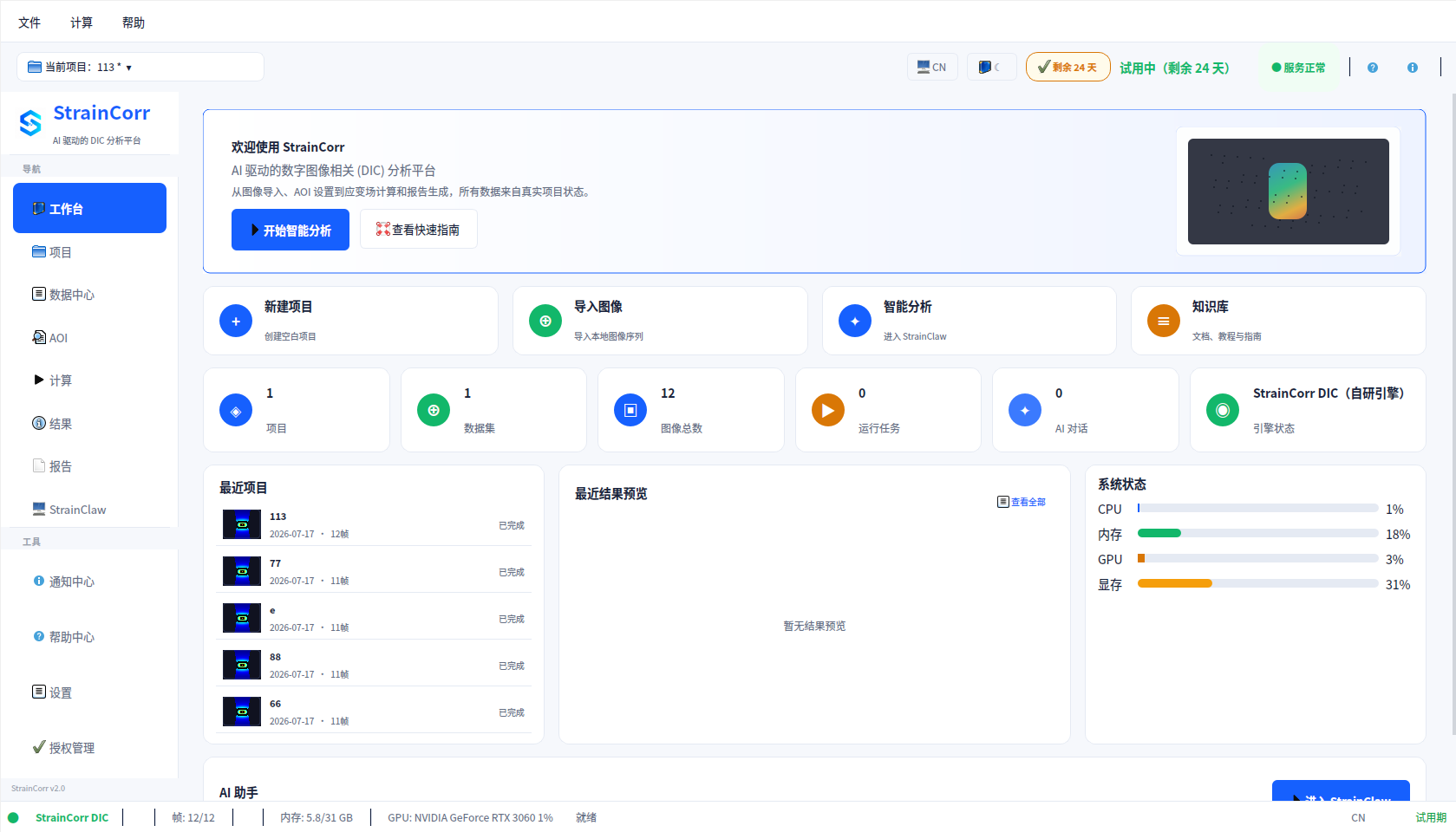The width and height of the screenshot is (1456, 832).
Task: Click the 开始智能分析 button
Action: coord(291,230)
